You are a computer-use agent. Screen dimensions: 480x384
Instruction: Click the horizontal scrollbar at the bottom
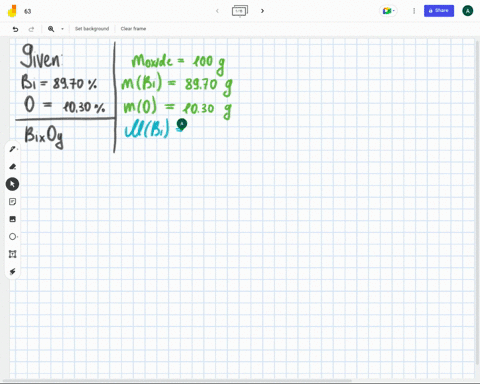tap(177, 380)
